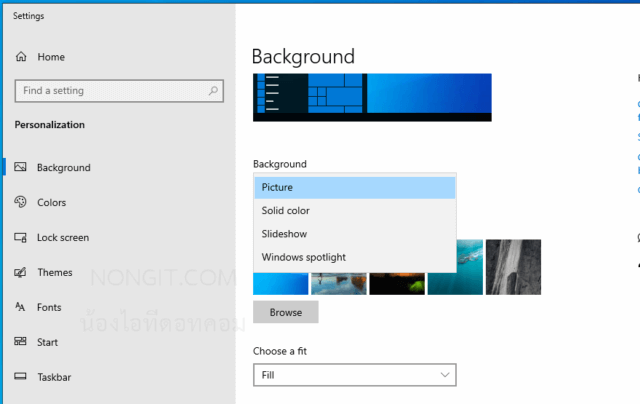Click the Fonts letter icon
Viewport: 640px width, 404px height.
tap(20, 306)
